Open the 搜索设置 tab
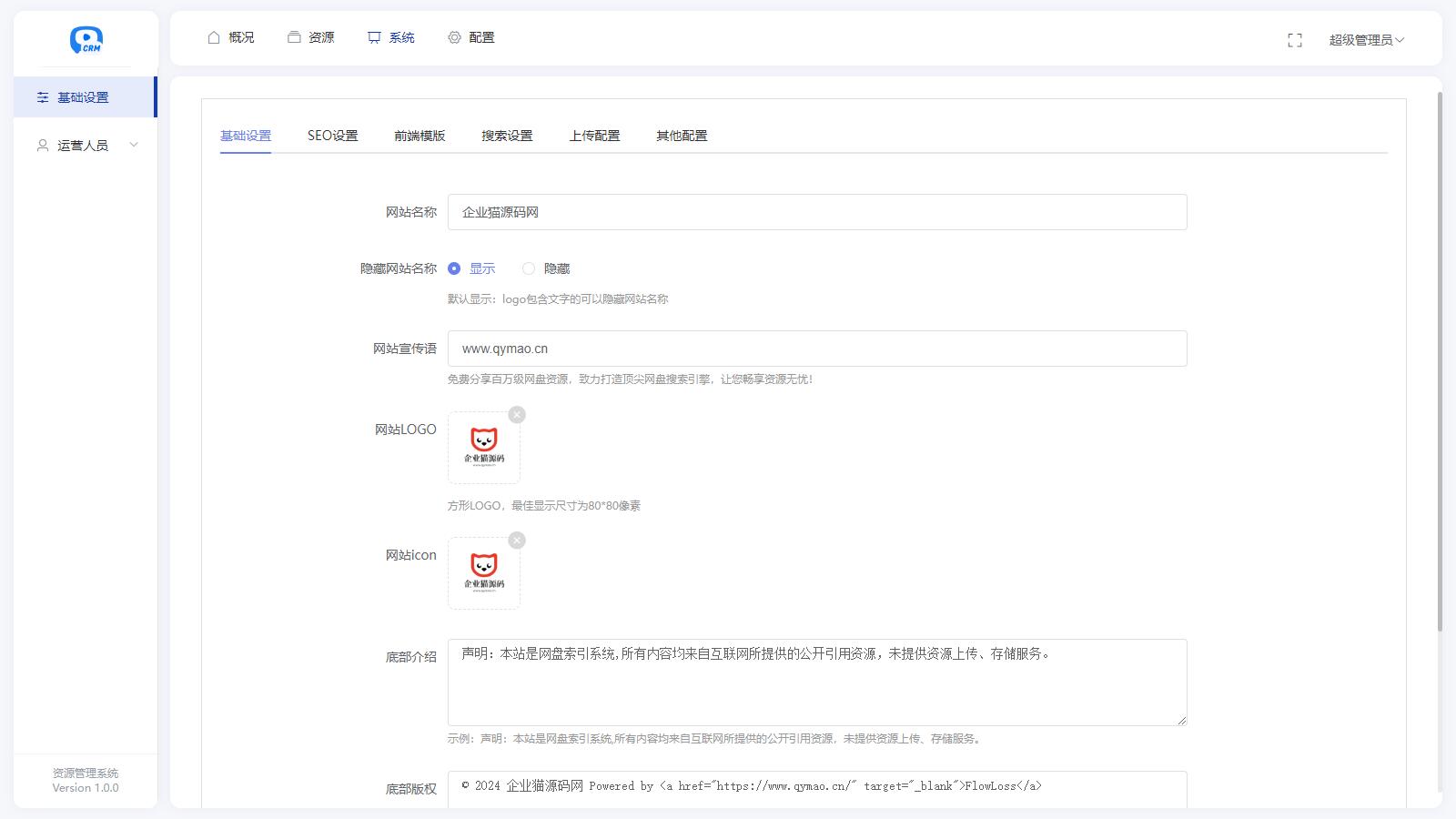 coord(507,136)
